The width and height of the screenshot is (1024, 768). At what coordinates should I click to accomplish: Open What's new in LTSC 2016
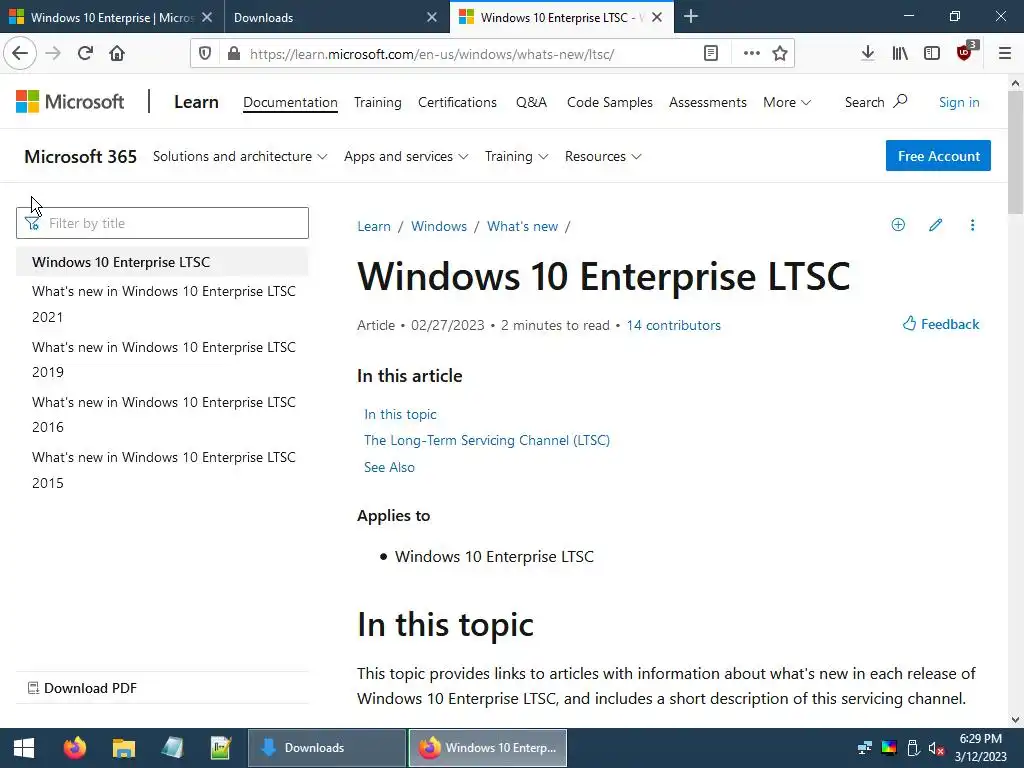163,415
